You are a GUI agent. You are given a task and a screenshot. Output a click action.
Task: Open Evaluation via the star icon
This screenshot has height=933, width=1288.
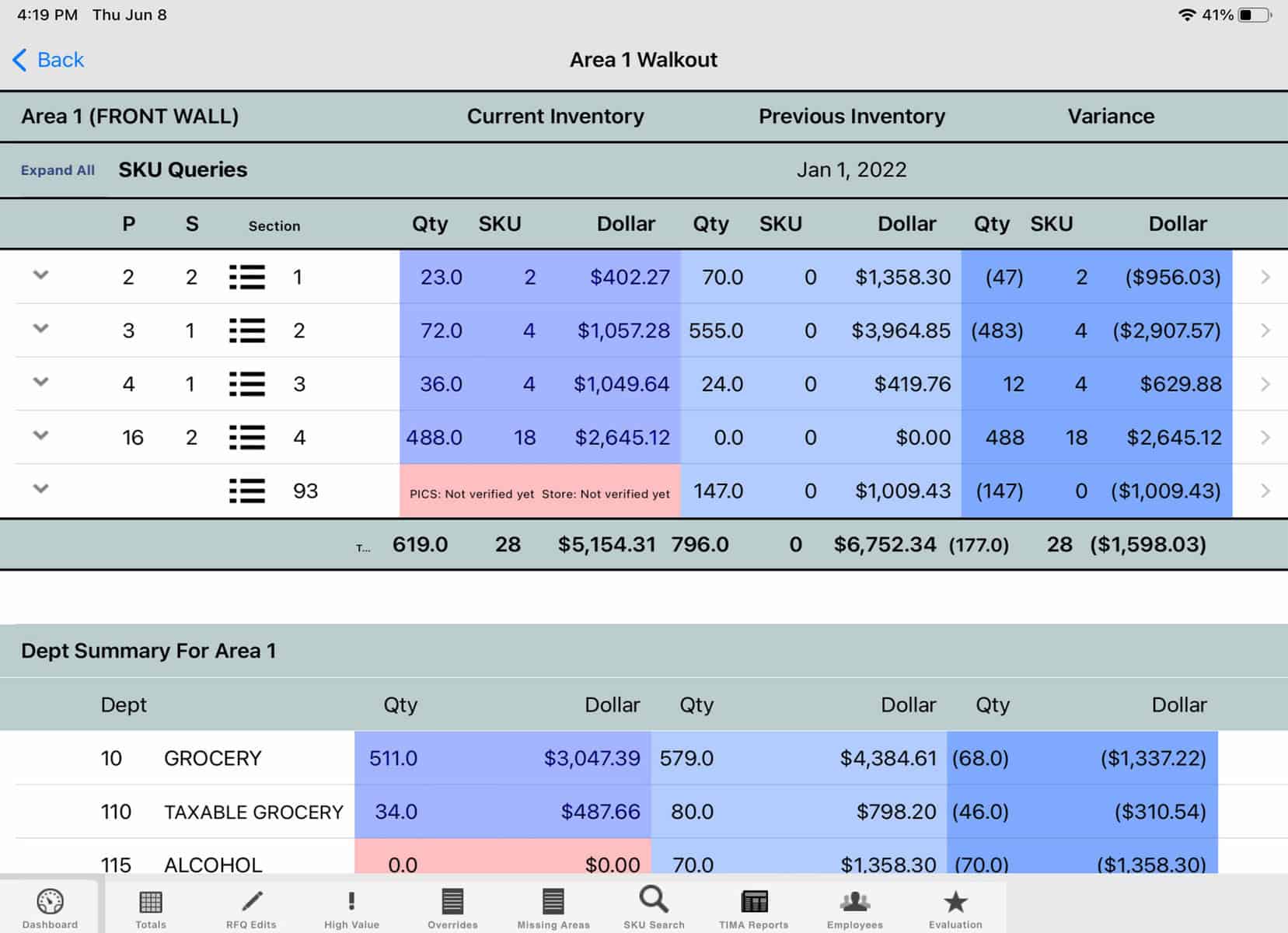[x=955, y=906]
